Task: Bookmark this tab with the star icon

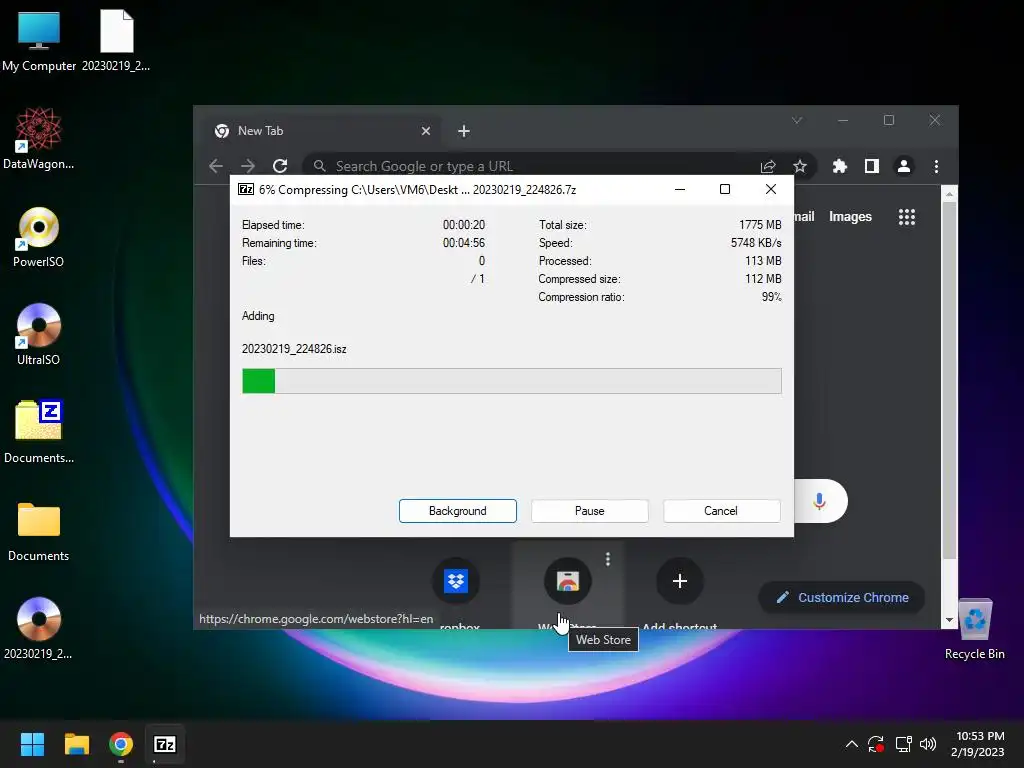Action: [x=800, y=166]
